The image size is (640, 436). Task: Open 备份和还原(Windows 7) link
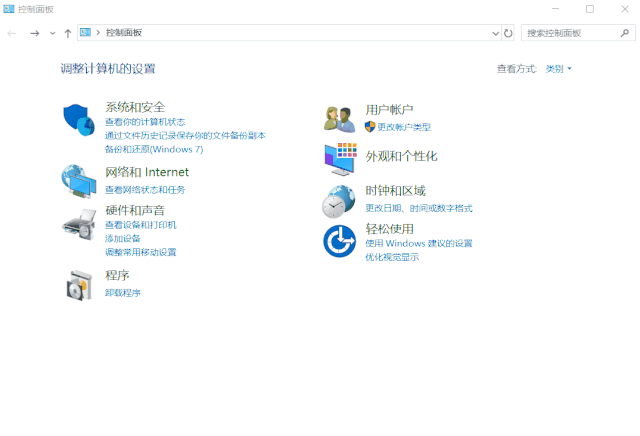coord(154,149)
